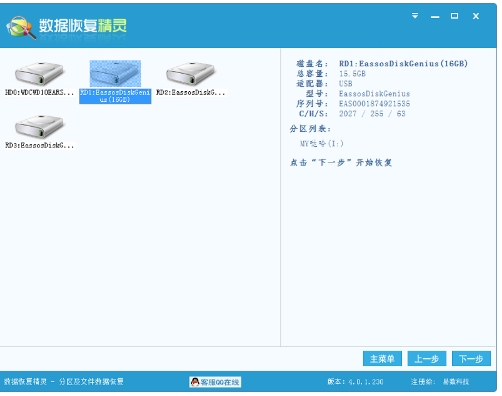Click the 点击“下一步”开始恢复 hint text

[341, 163]
